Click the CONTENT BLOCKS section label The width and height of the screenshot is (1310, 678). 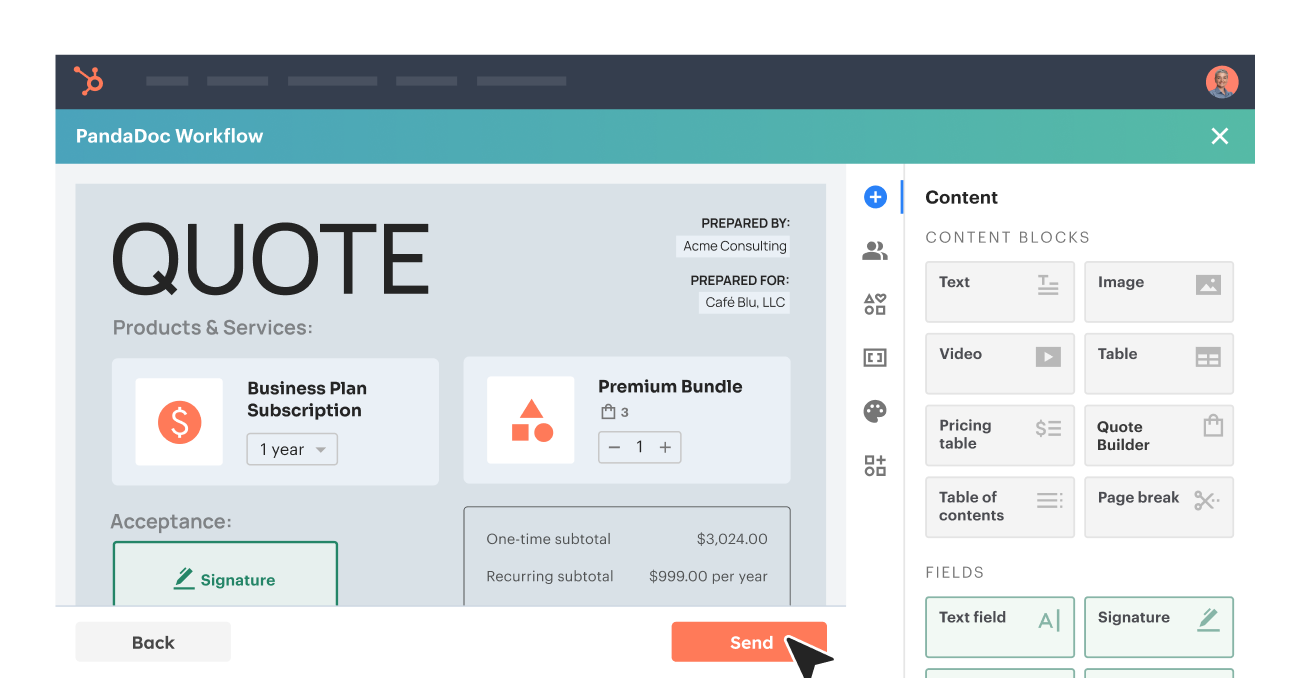pyautogui.click(x=1008, y=238)
